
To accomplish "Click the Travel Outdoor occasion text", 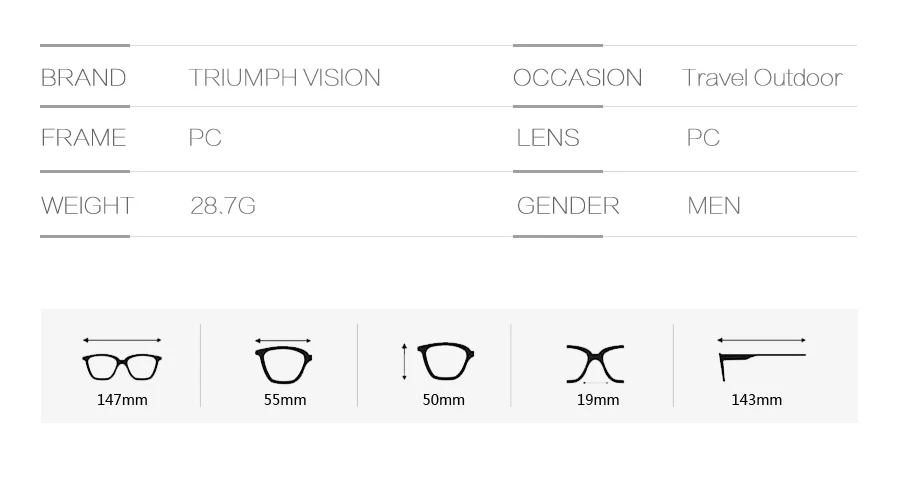I will point(762,78).
